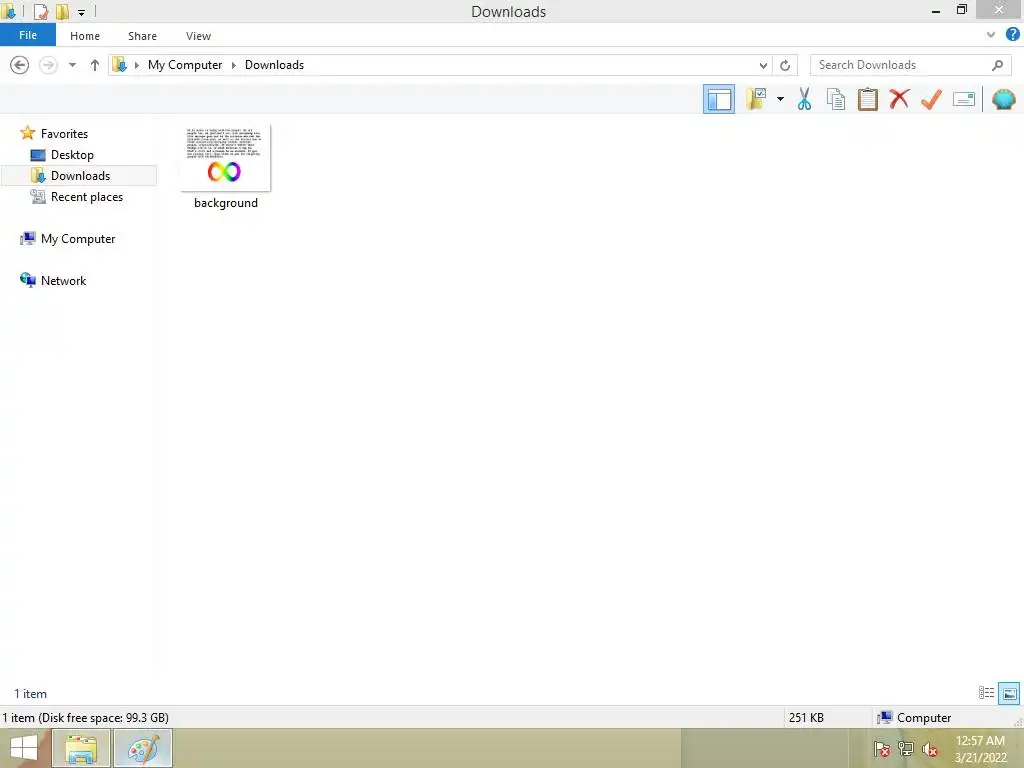
Task: Click the folder icon in address bar
Action: tap(120, 65)
